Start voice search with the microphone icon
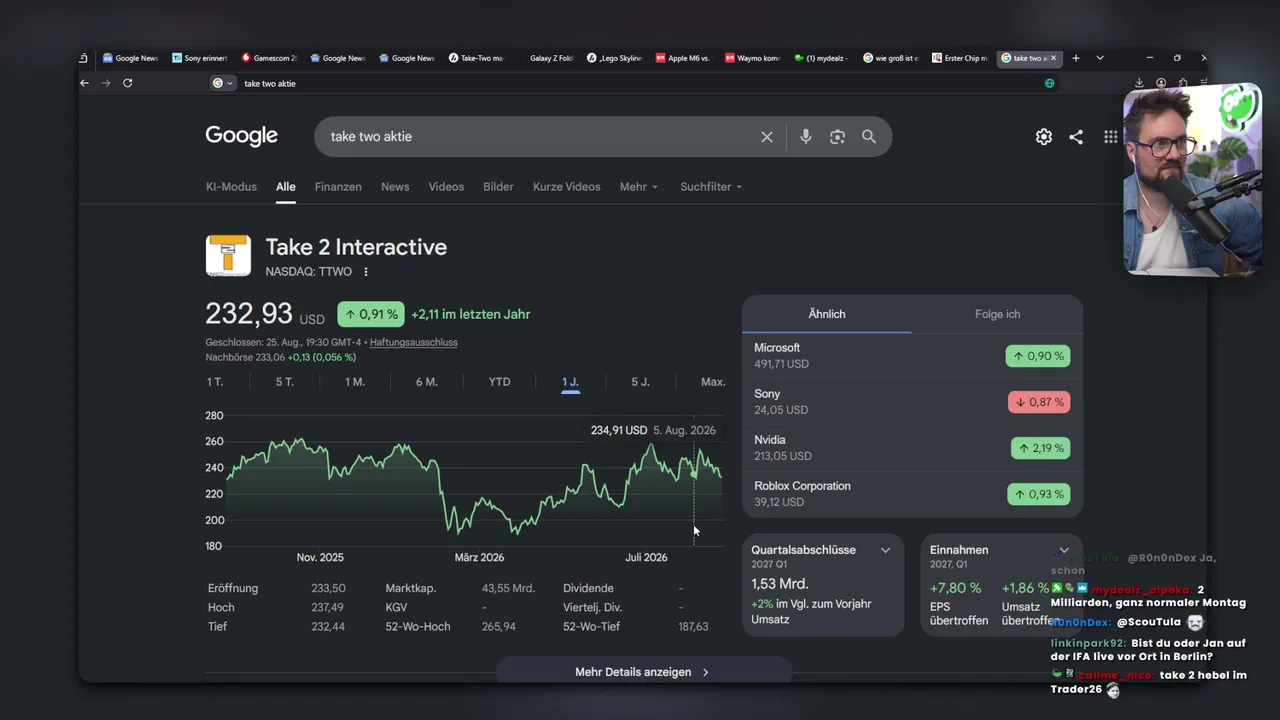 [805, 137]
